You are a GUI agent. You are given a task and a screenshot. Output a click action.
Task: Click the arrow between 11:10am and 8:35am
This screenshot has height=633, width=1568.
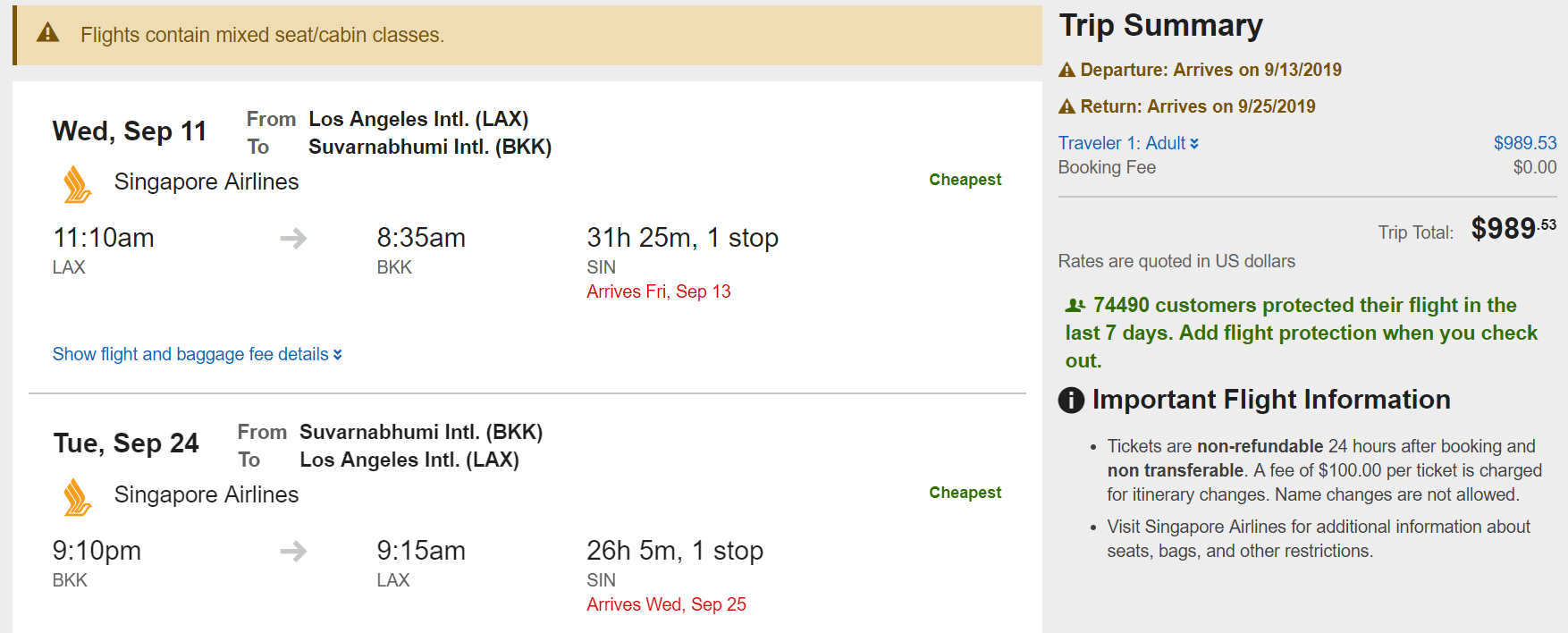click(293, 238)
